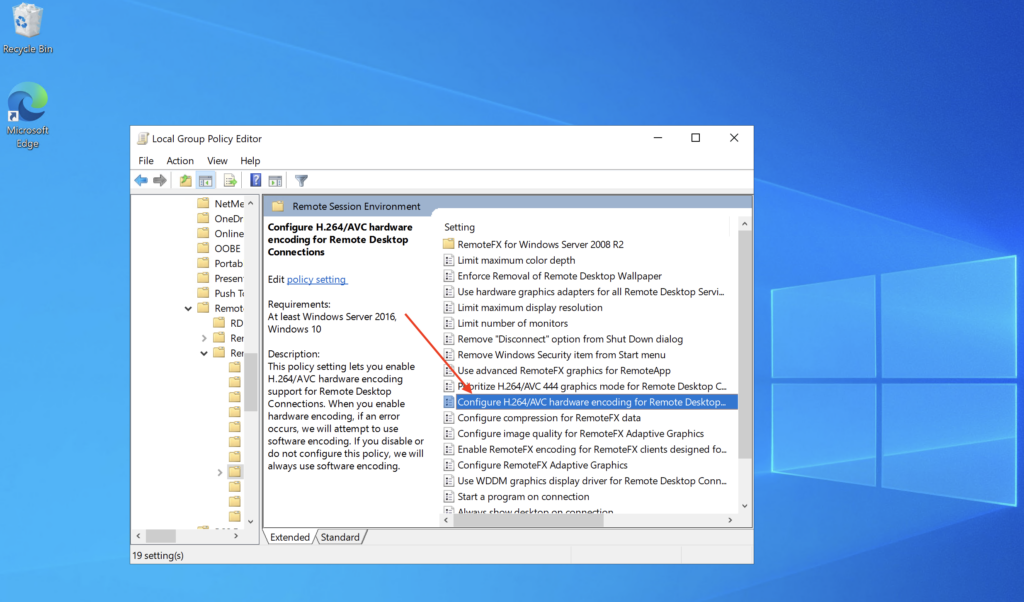
Task: Select Configure image quality for RemoteFX Adaptive Graphics
Action: tap(580, 434)
